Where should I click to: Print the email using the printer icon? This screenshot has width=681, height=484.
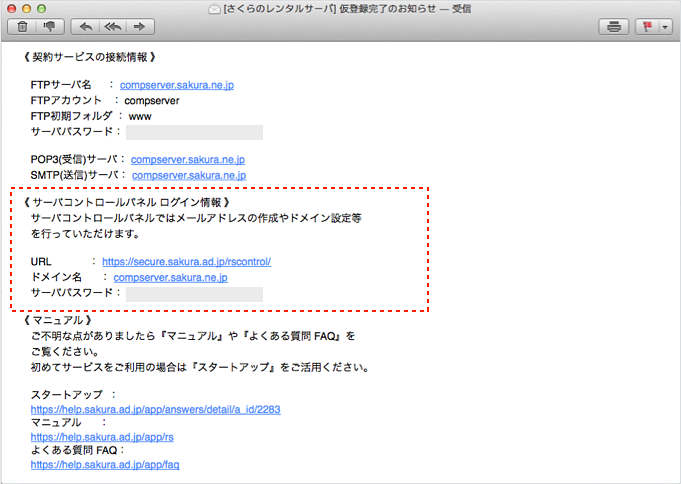[613, 27]
